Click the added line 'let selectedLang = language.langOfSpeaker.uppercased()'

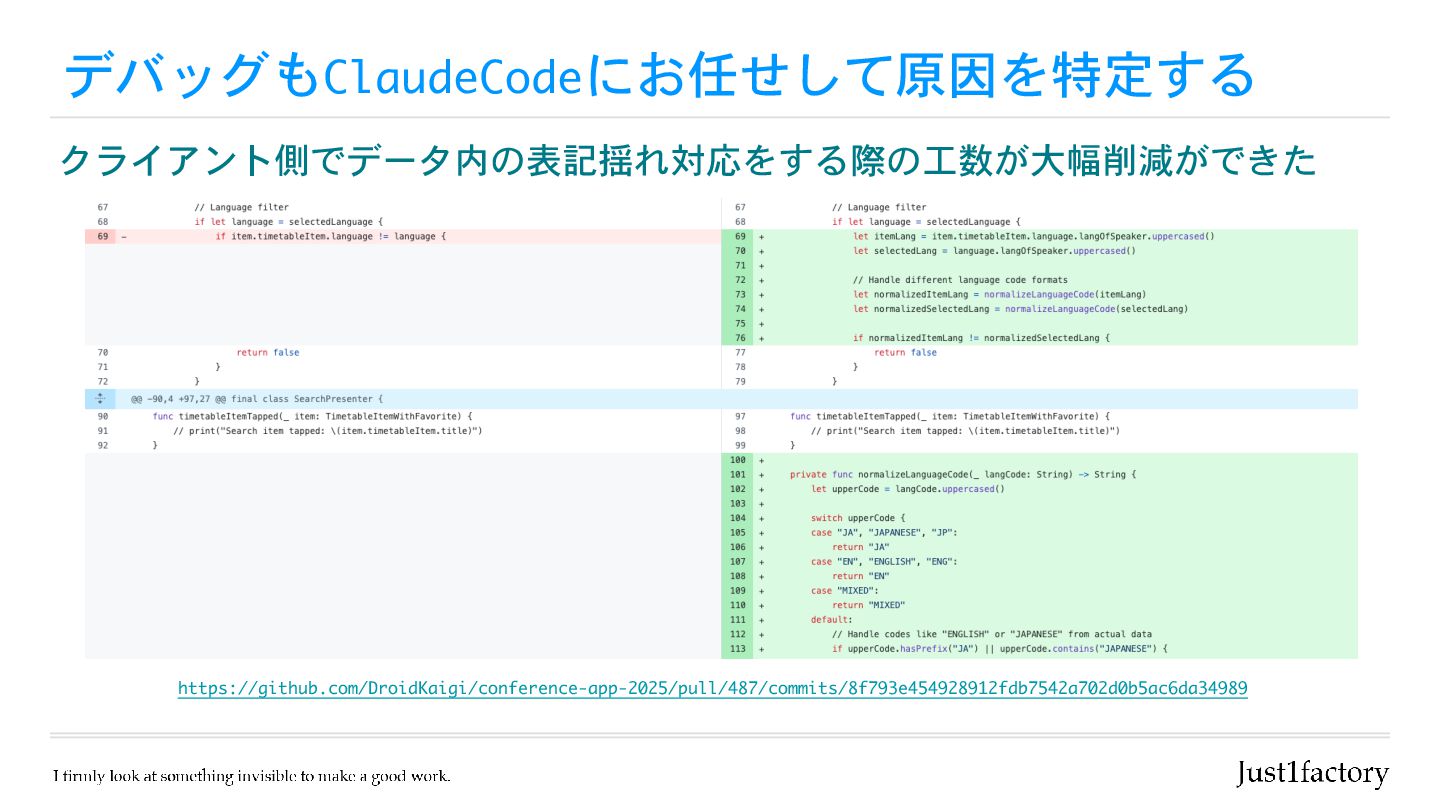click(x=994, y=251)
